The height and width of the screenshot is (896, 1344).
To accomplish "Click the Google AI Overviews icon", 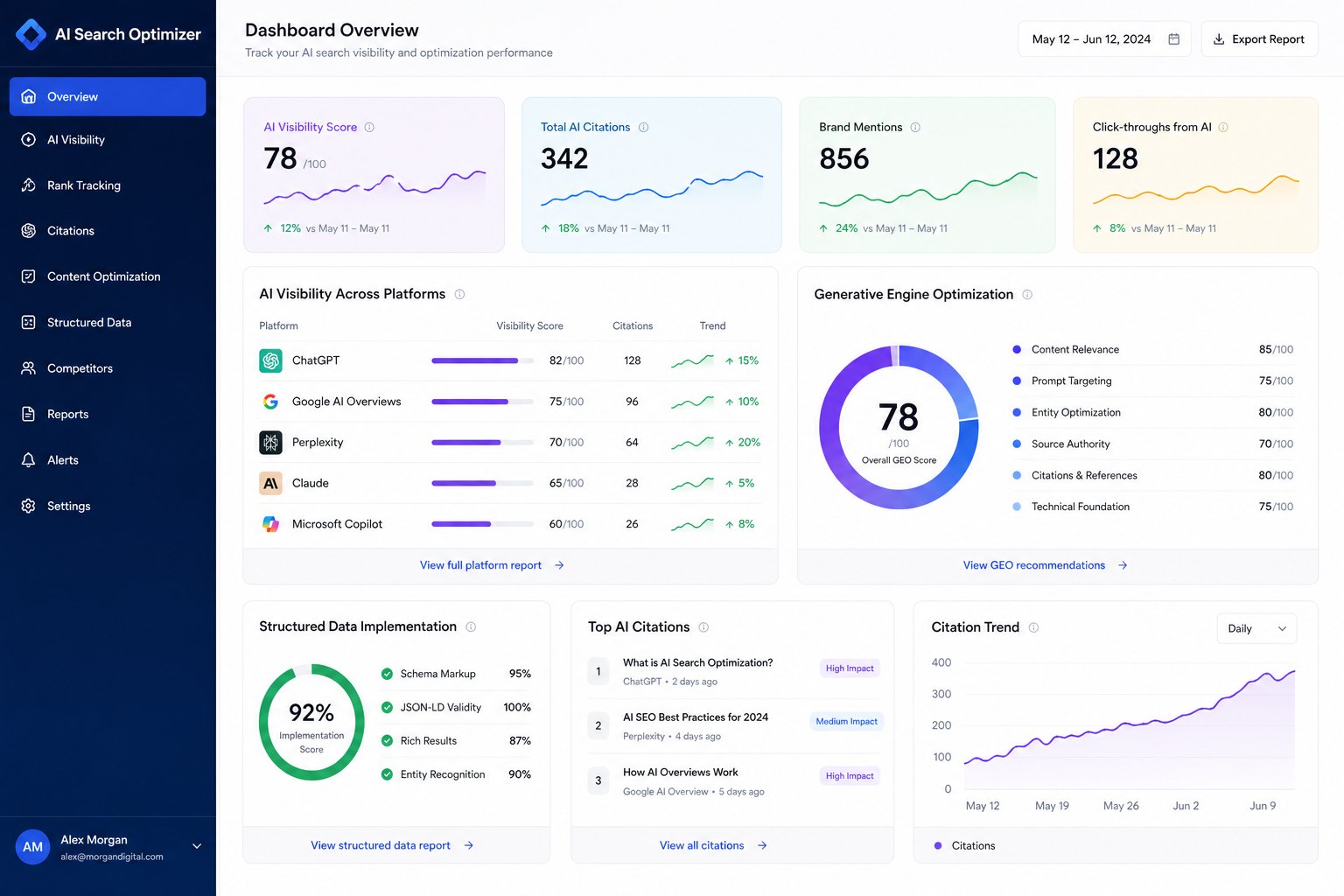I will (x=270, y=402).
